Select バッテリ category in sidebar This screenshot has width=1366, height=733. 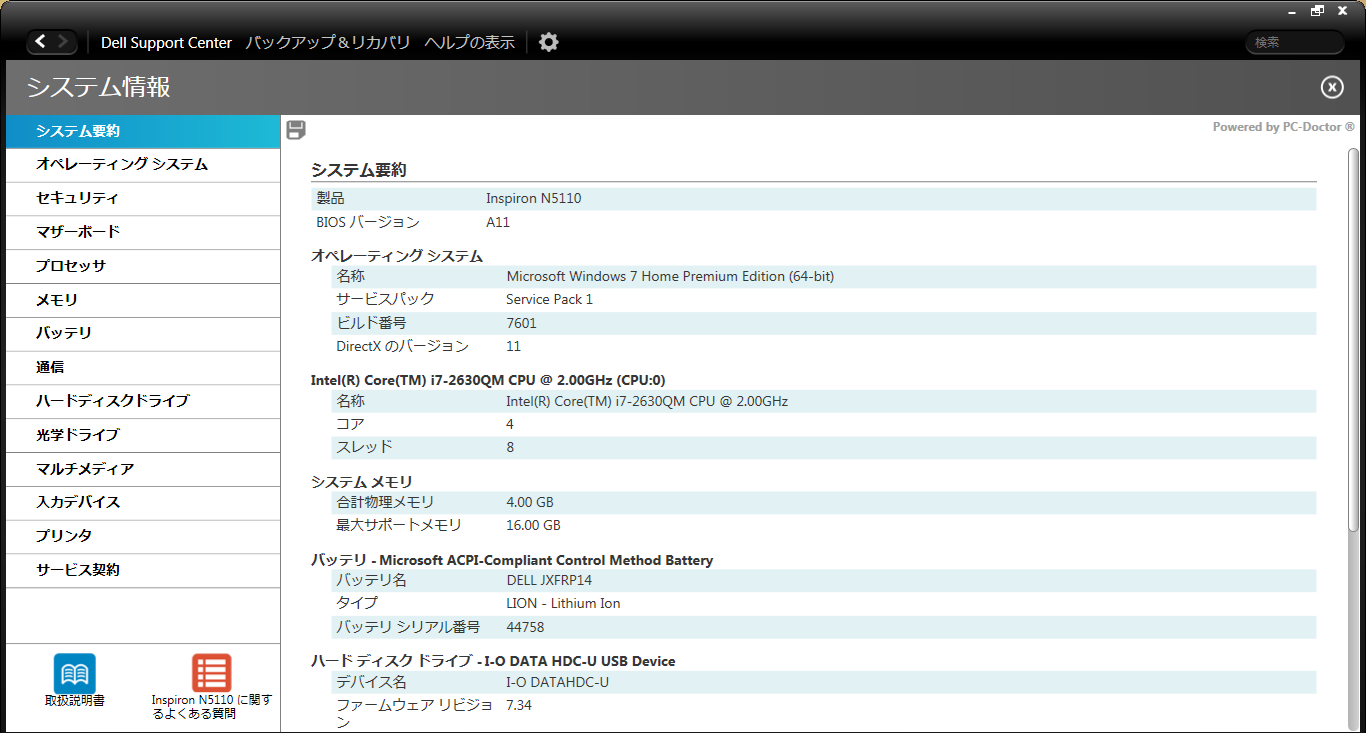143,333
